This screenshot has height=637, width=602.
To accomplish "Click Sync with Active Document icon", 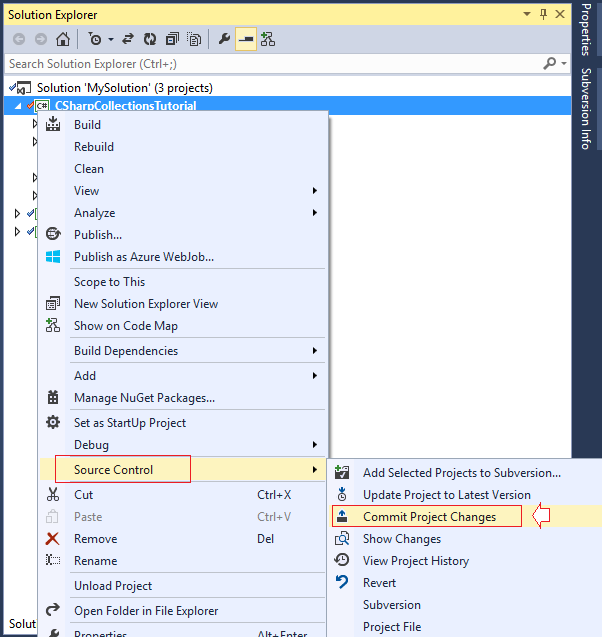I will (x=128, y=39).
